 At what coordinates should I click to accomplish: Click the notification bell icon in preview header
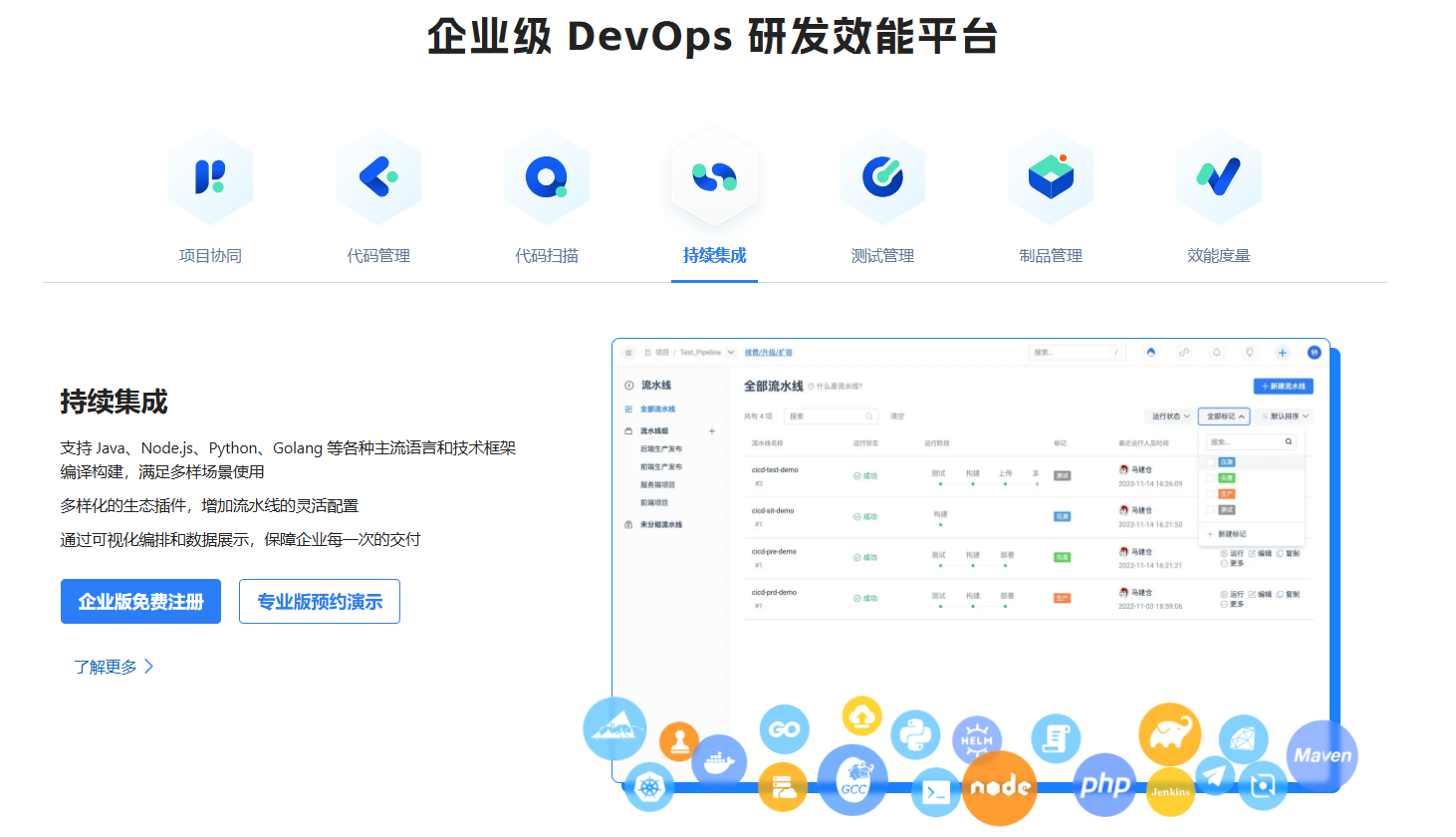click(1216, 353)
